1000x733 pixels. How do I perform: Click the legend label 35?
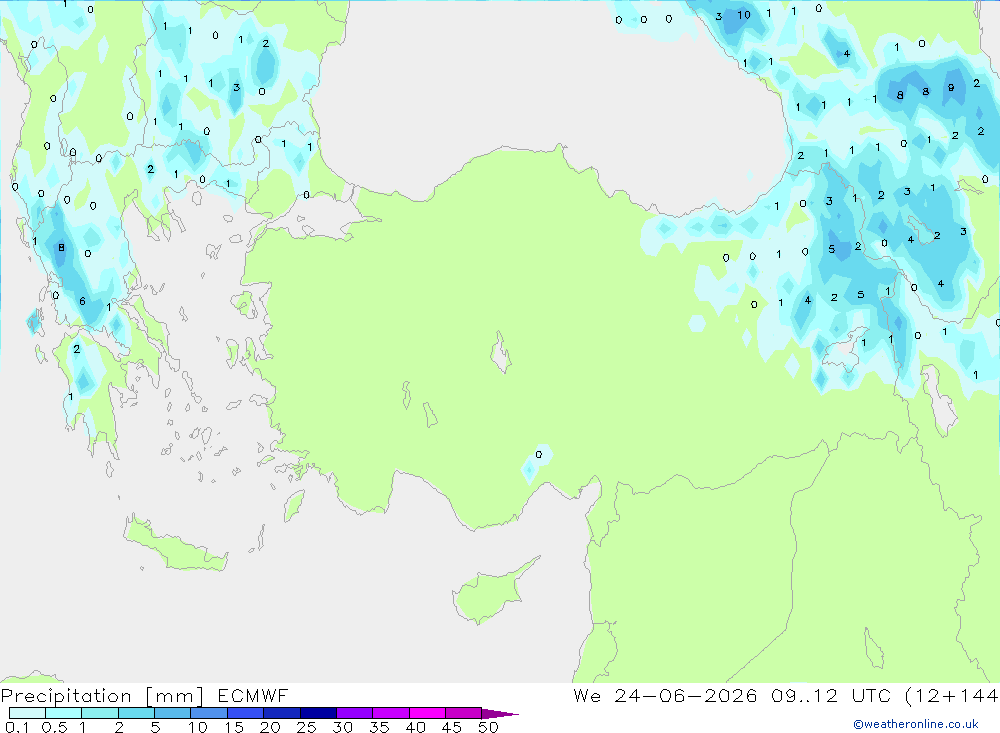point(379,727)
